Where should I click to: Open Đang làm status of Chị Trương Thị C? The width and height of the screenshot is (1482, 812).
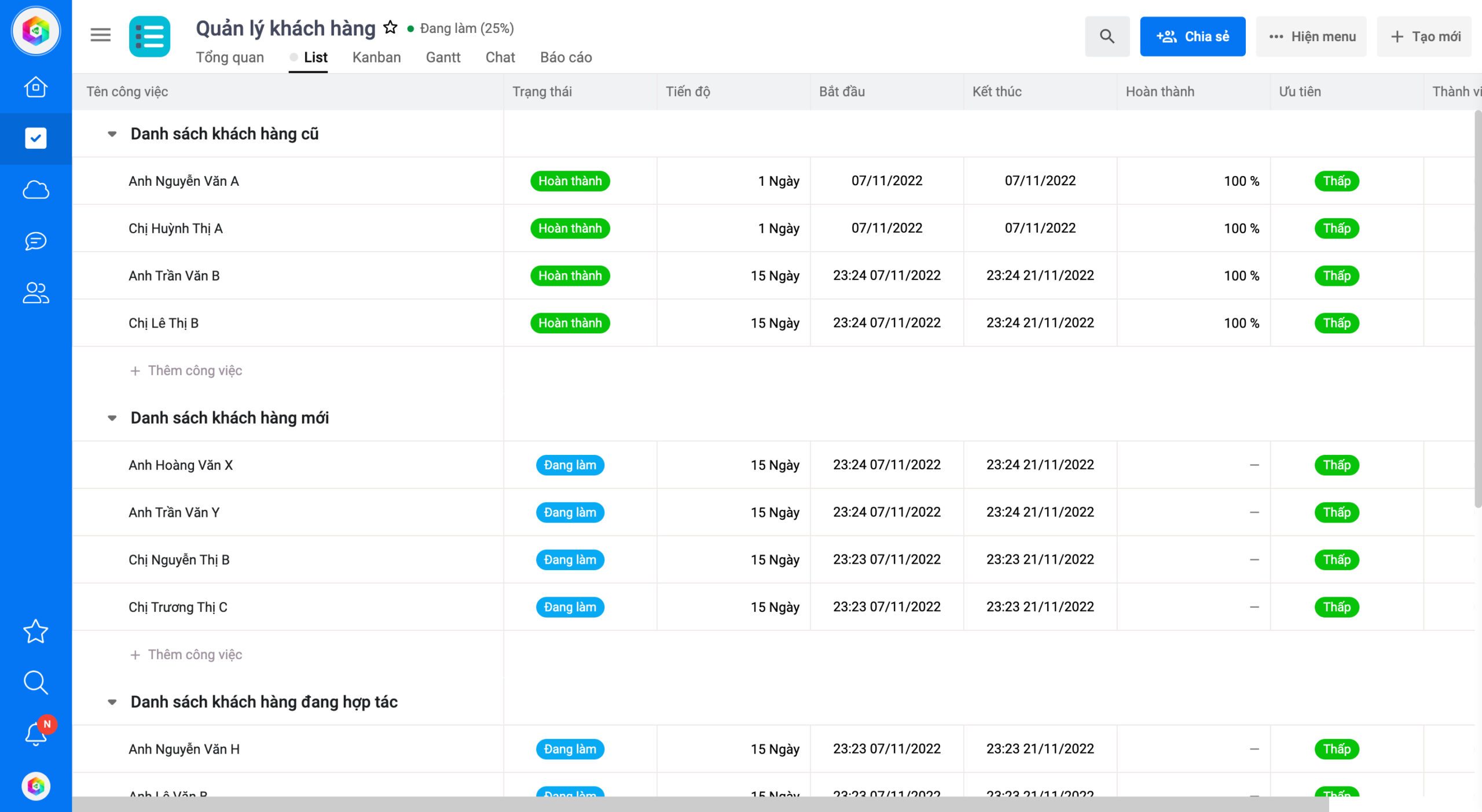tap(570, 607)
